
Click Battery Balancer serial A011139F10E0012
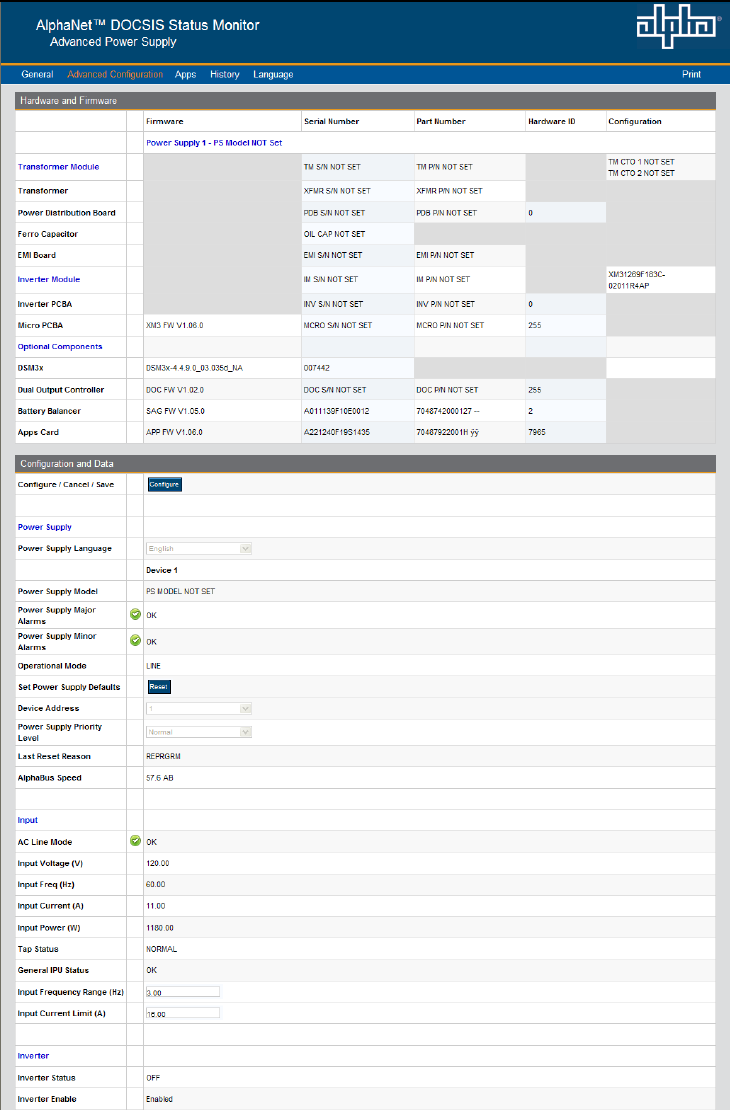336,411
